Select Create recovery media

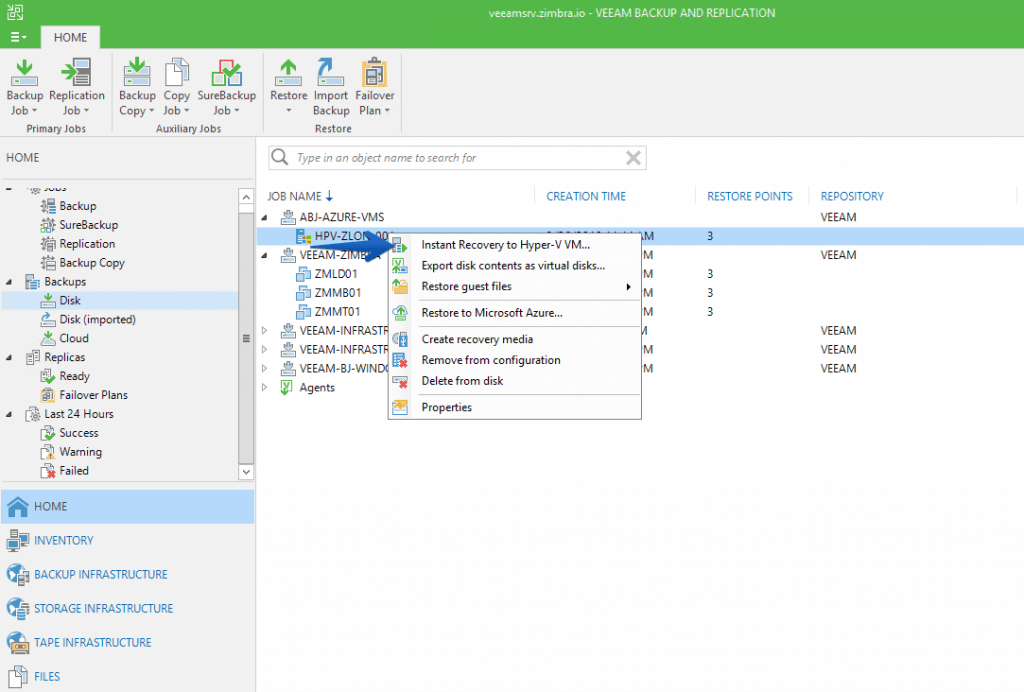pyautogui.click(x=515, y=339)
